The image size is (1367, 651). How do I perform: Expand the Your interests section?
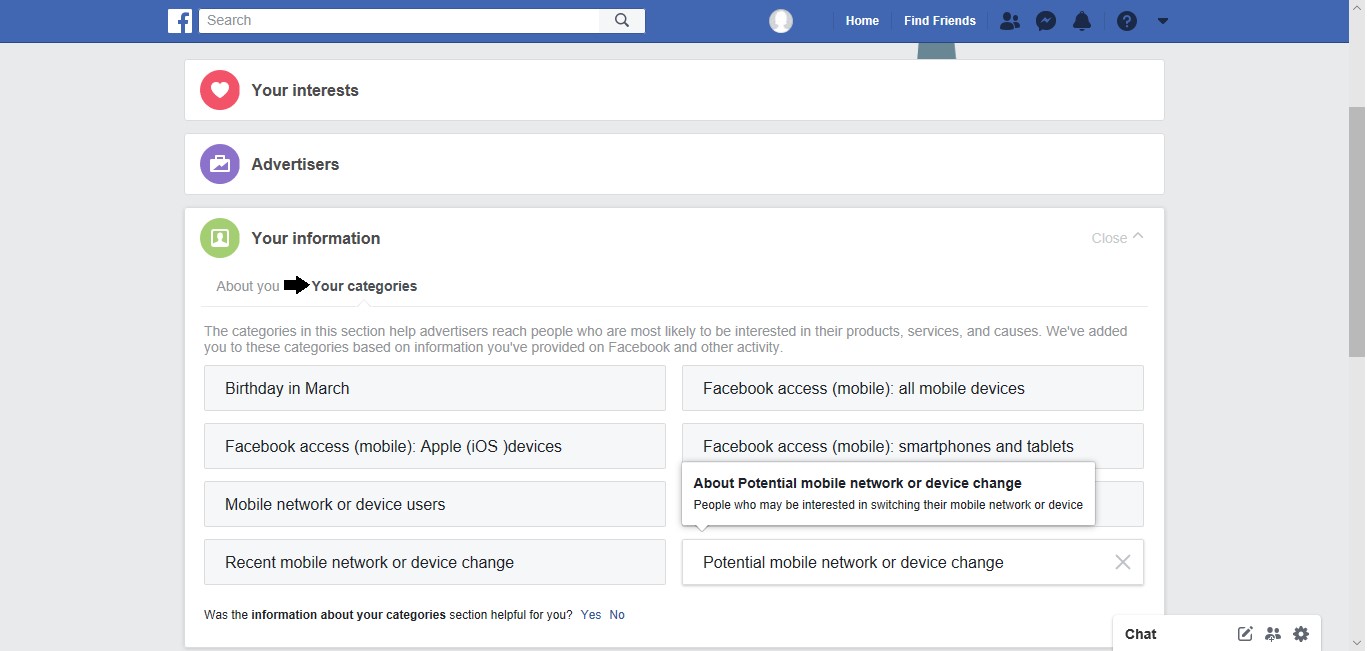(x=674, y=90)
